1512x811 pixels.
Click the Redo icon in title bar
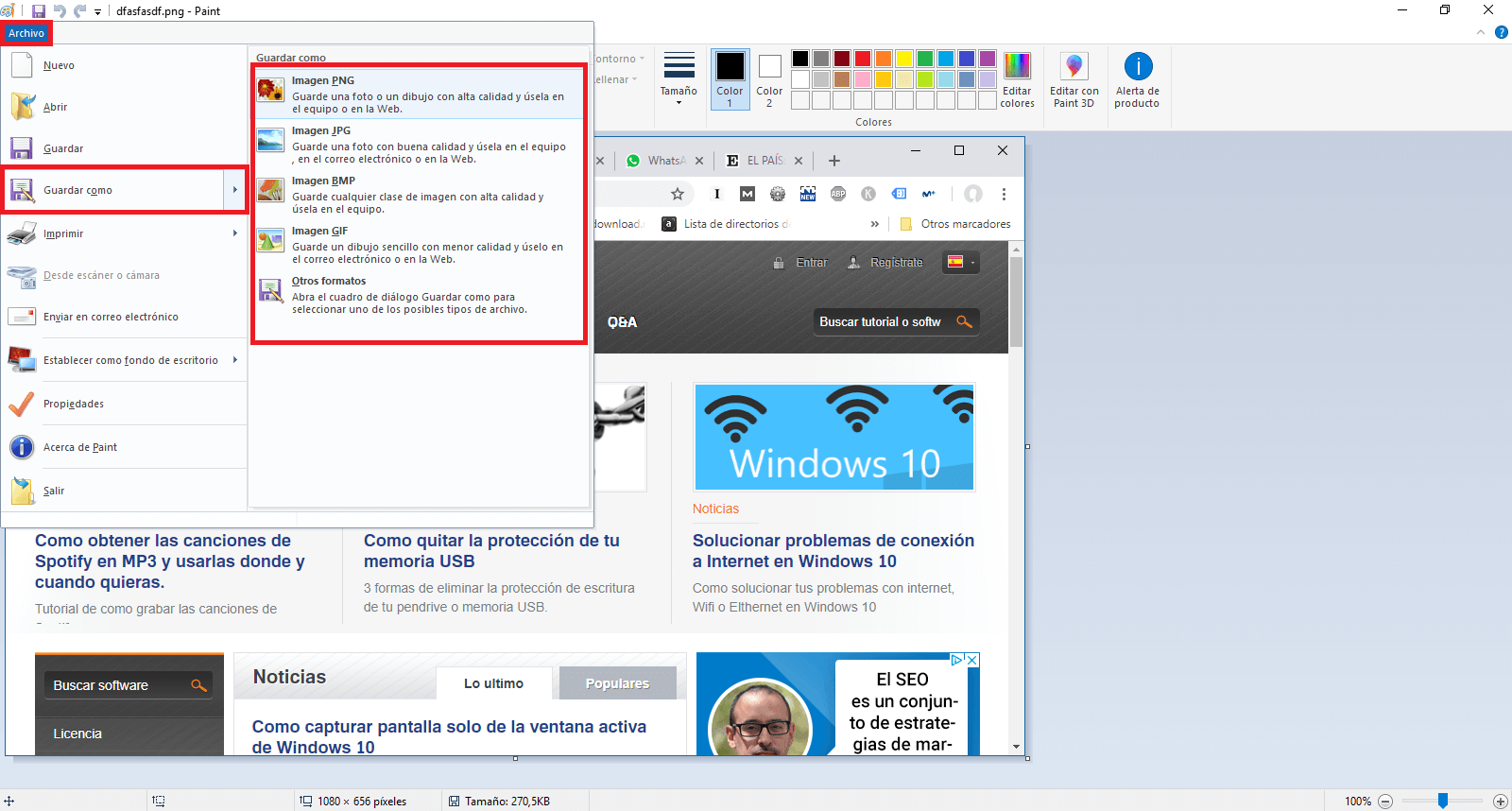pos(79,11)
